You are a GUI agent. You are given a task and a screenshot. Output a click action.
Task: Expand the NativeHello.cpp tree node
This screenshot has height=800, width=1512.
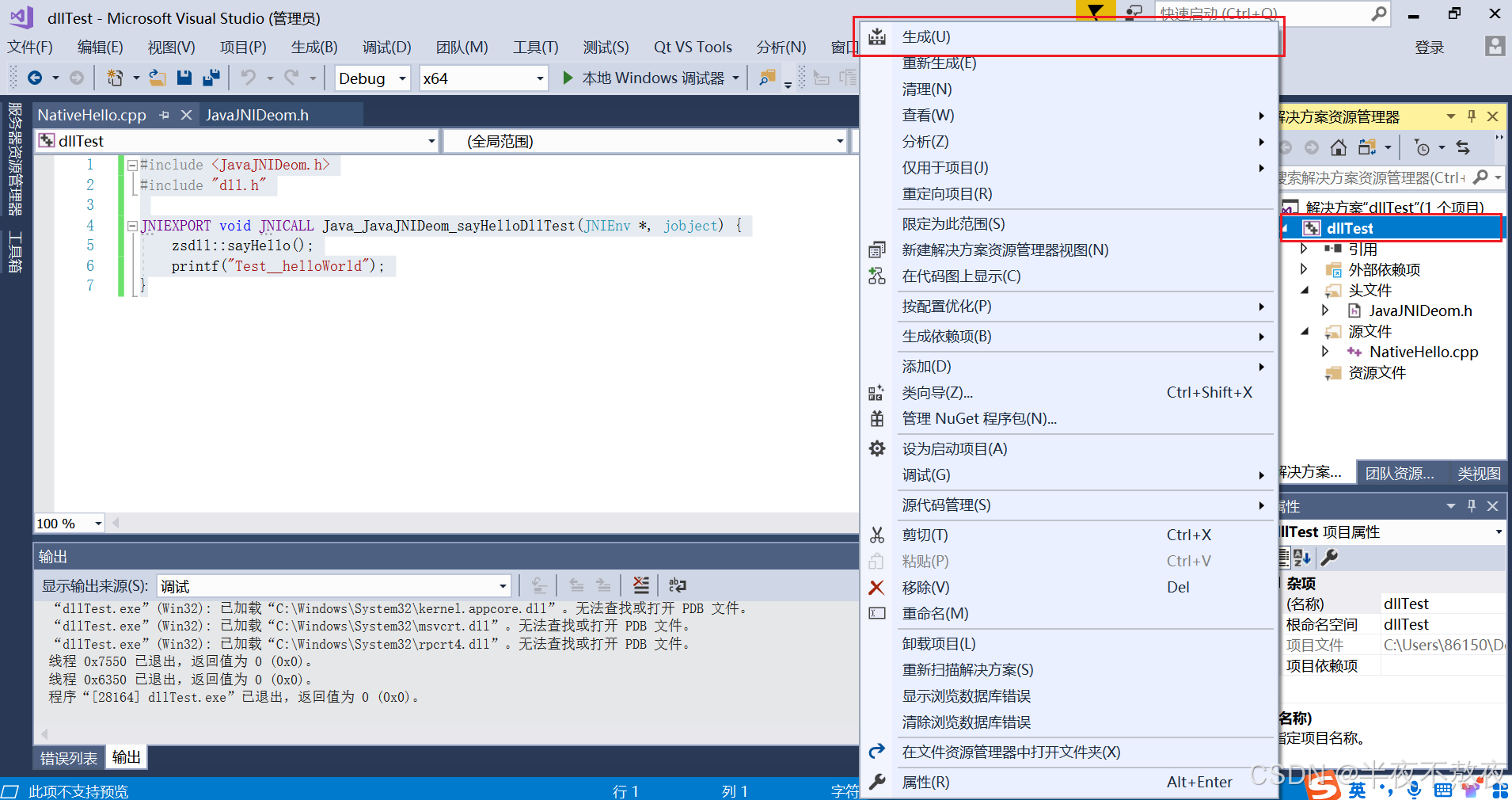click(x=1325, y=352)
